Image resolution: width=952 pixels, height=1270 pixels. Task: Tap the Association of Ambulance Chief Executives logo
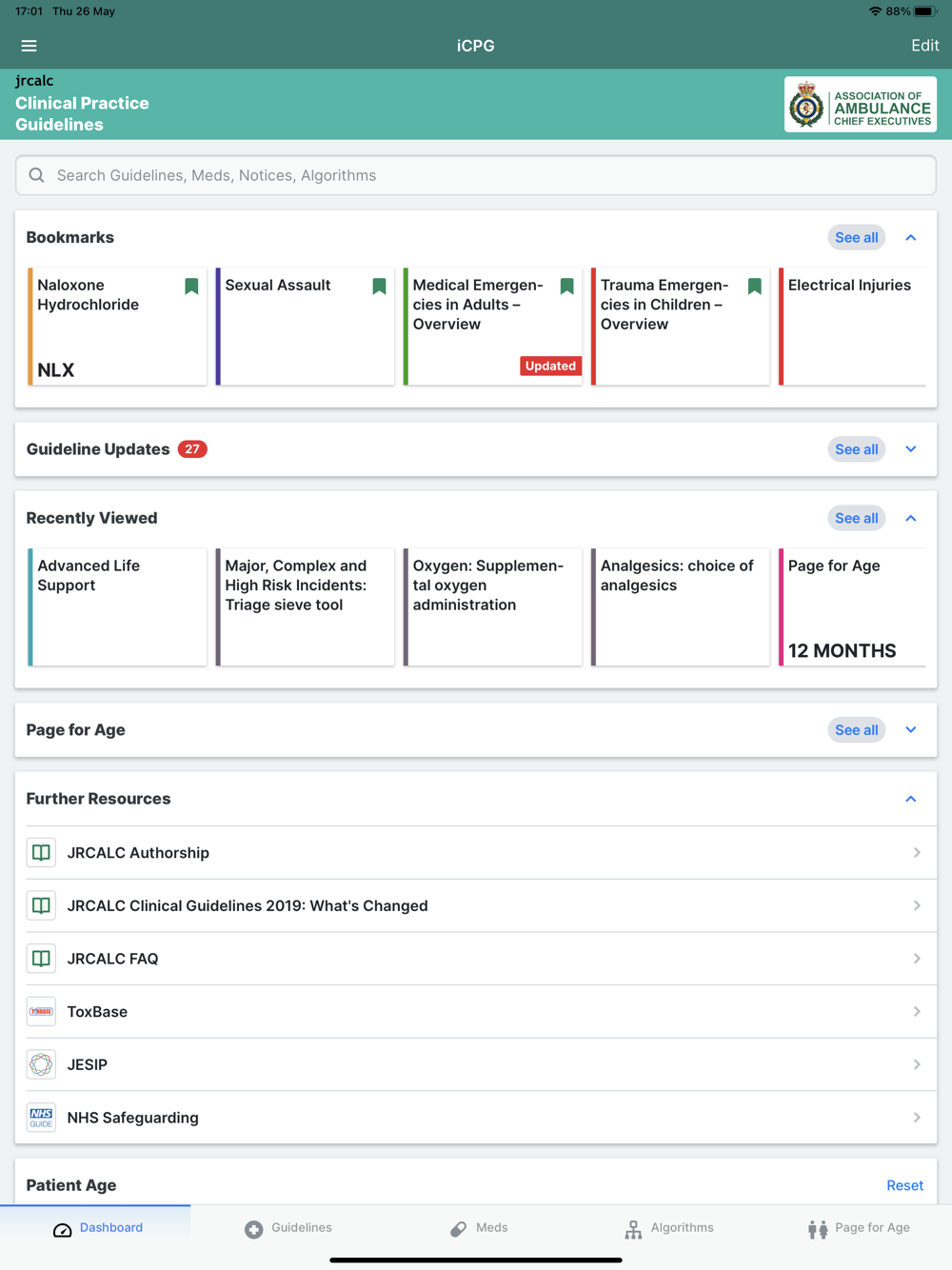pos(860,105)
